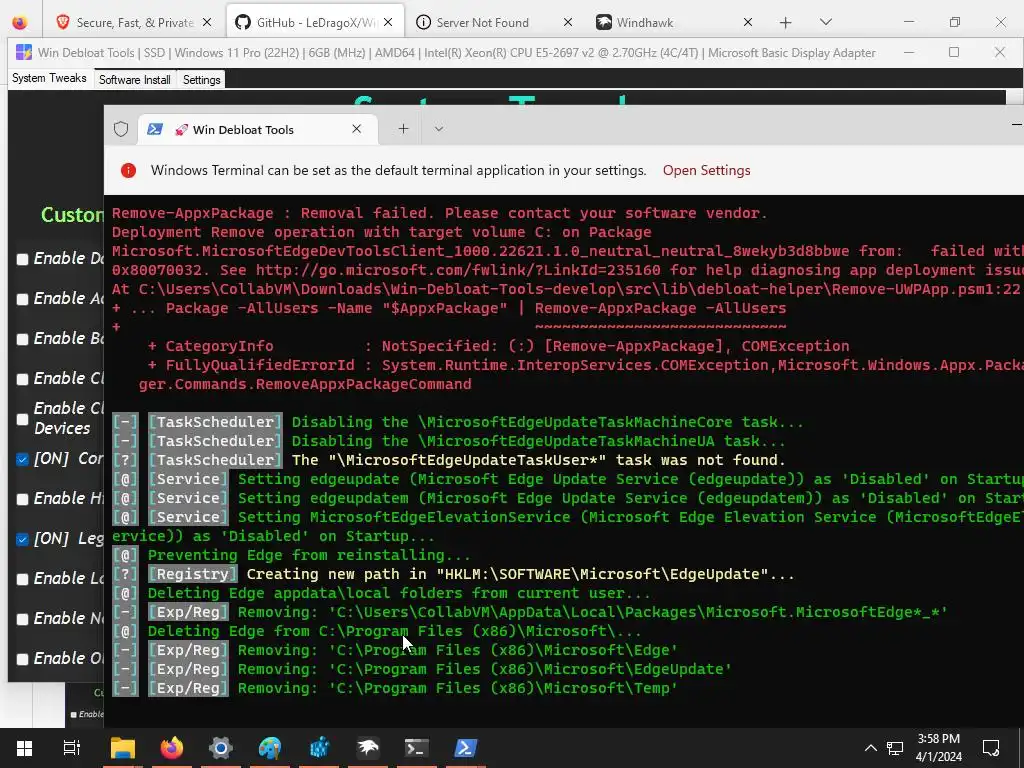This screenshot has width=1024, height=768.
Task: Switch to Firefox on taskbar
Action: point(172,748)
